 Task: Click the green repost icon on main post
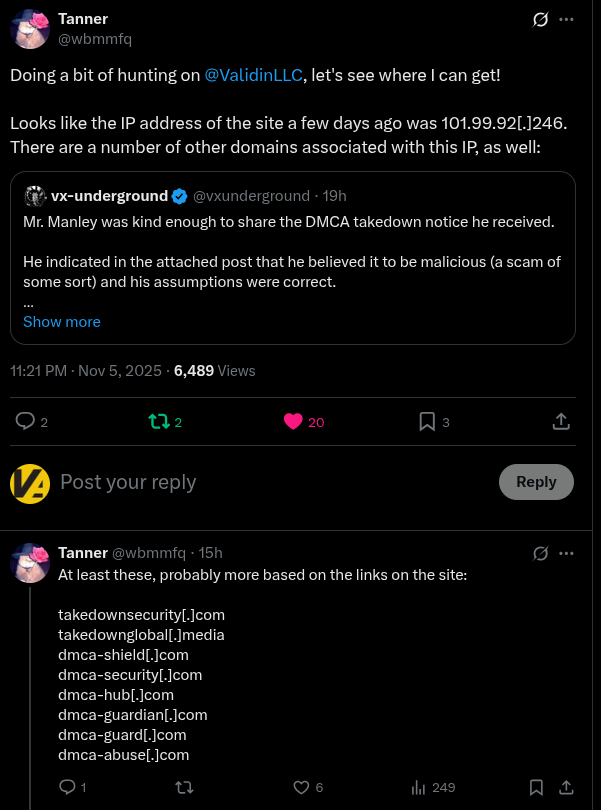point(158,422)
